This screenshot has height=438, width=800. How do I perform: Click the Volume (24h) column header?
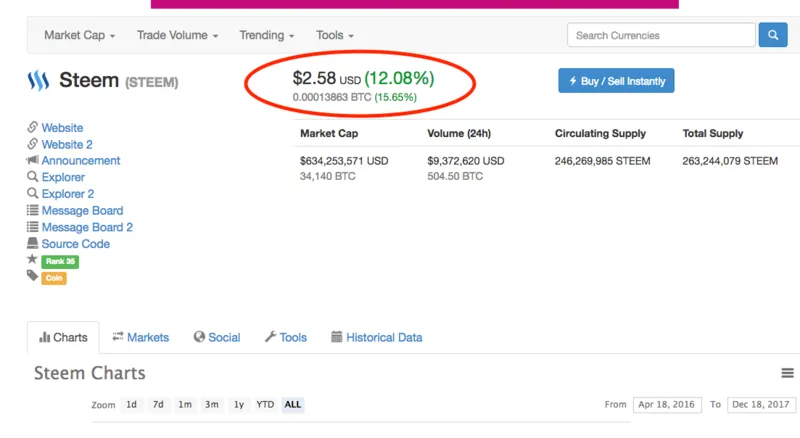point(459,134)
